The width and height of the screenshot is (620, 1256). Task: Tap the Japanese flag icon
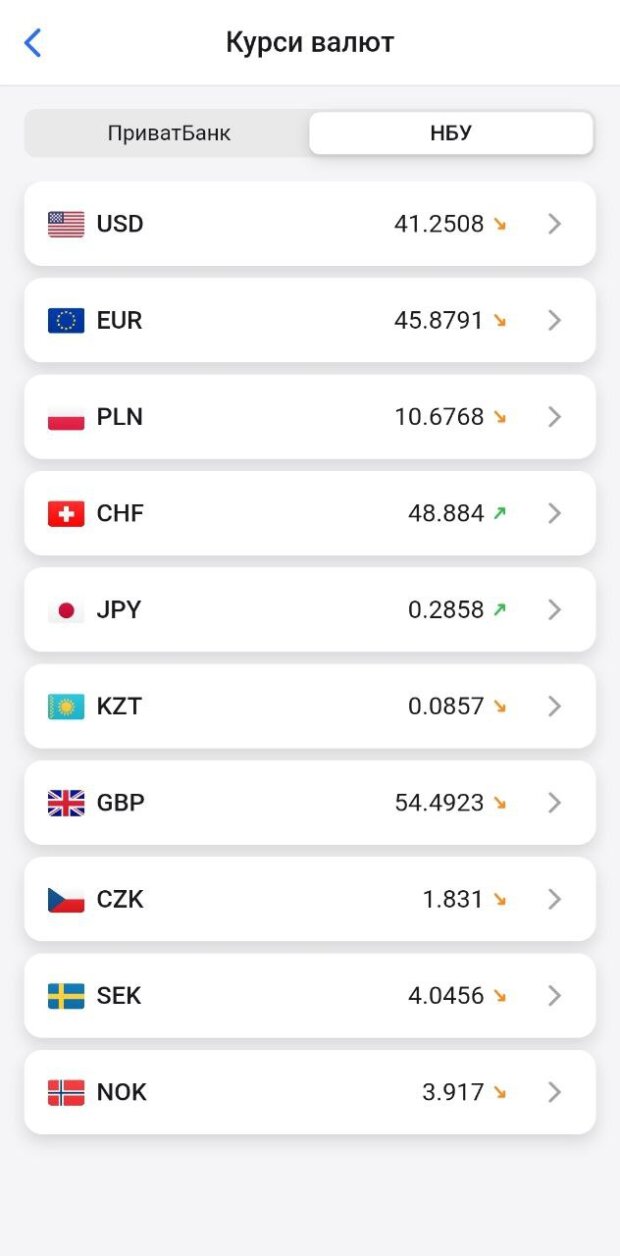[x=66, y=610]
